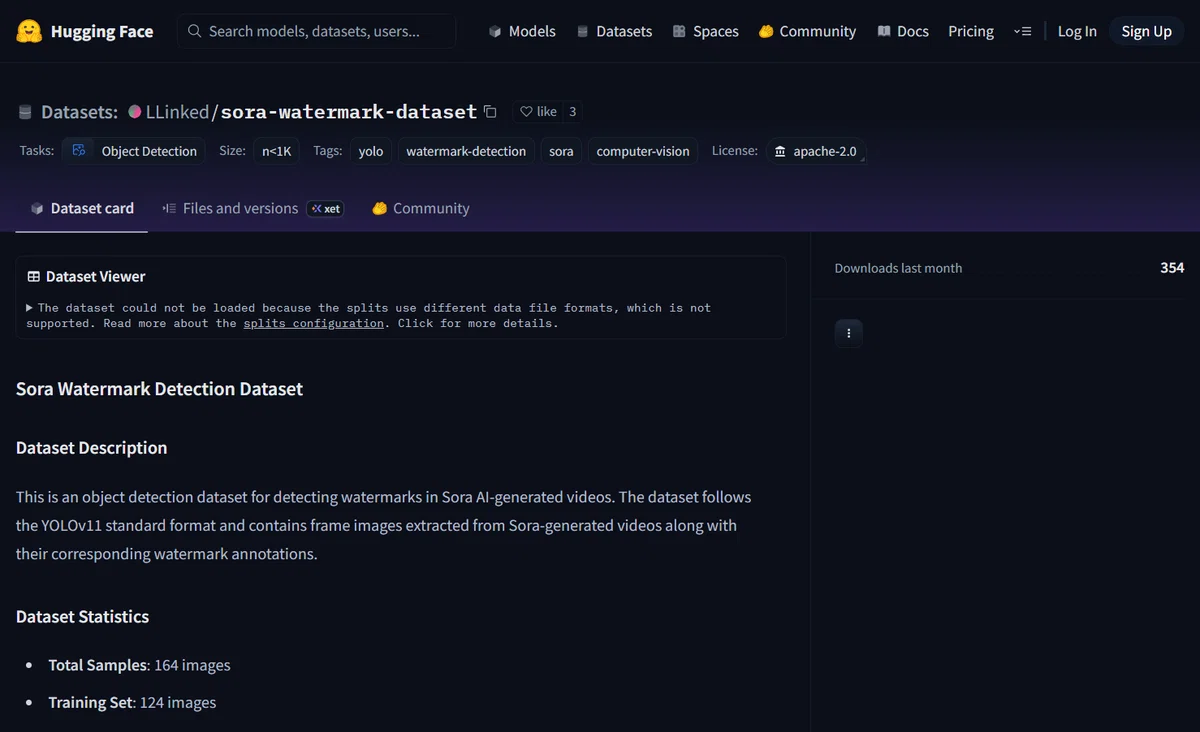Like this dataset

point(538,112)
